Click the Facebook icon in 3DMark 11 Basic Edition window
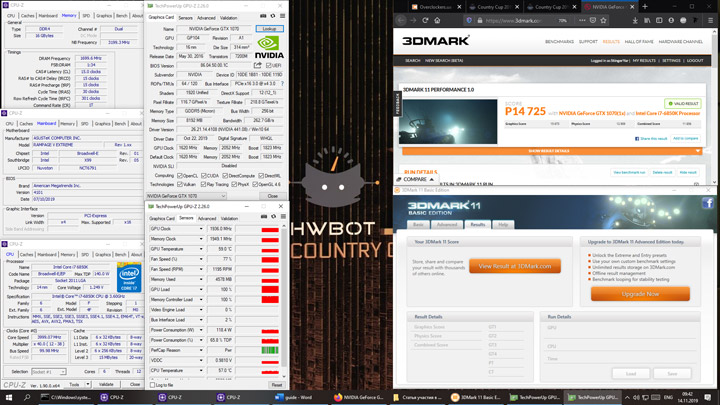720x405 pixels. click(708, 203)
